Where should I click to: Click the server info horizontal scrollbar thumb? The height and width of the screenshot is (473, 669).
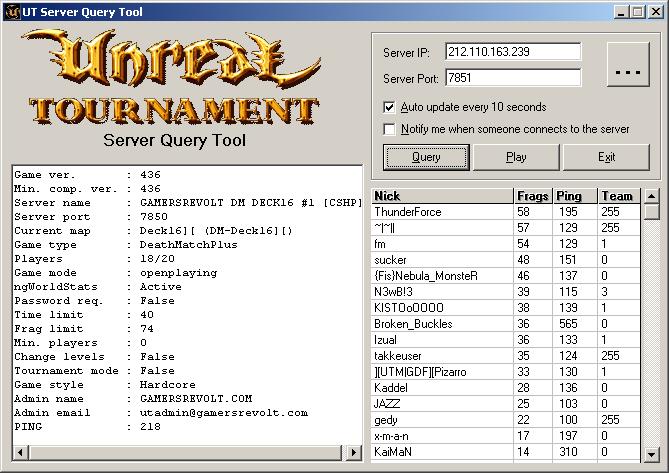[x=186, y=453]
